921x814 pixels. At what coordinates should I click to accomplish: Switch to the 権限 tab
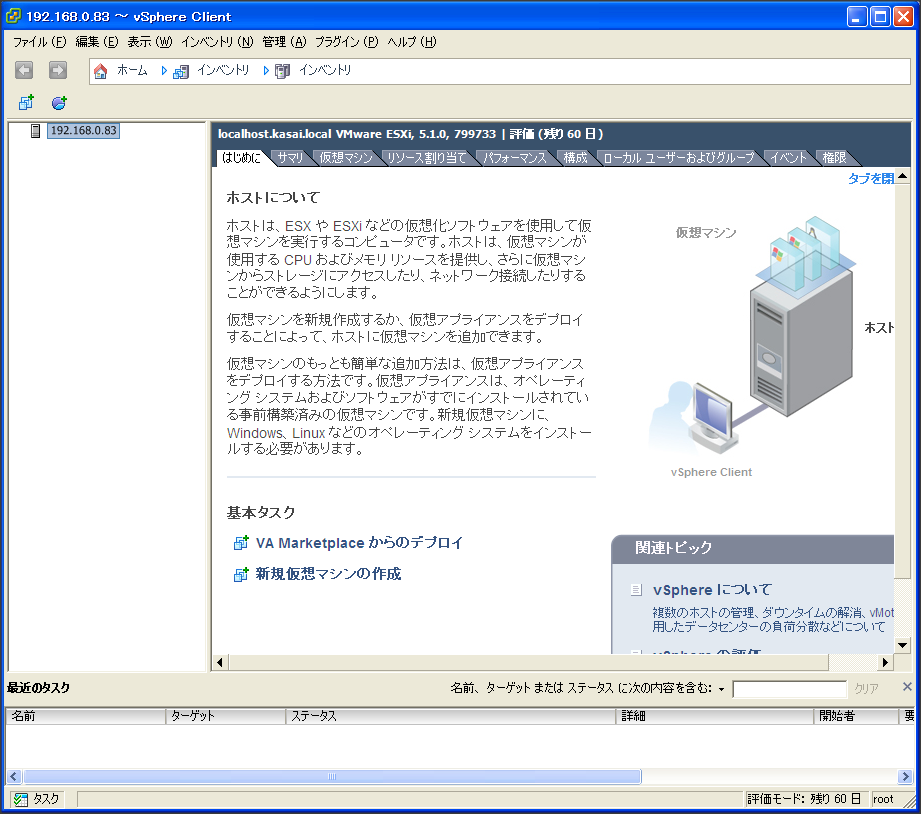[834, 158]
